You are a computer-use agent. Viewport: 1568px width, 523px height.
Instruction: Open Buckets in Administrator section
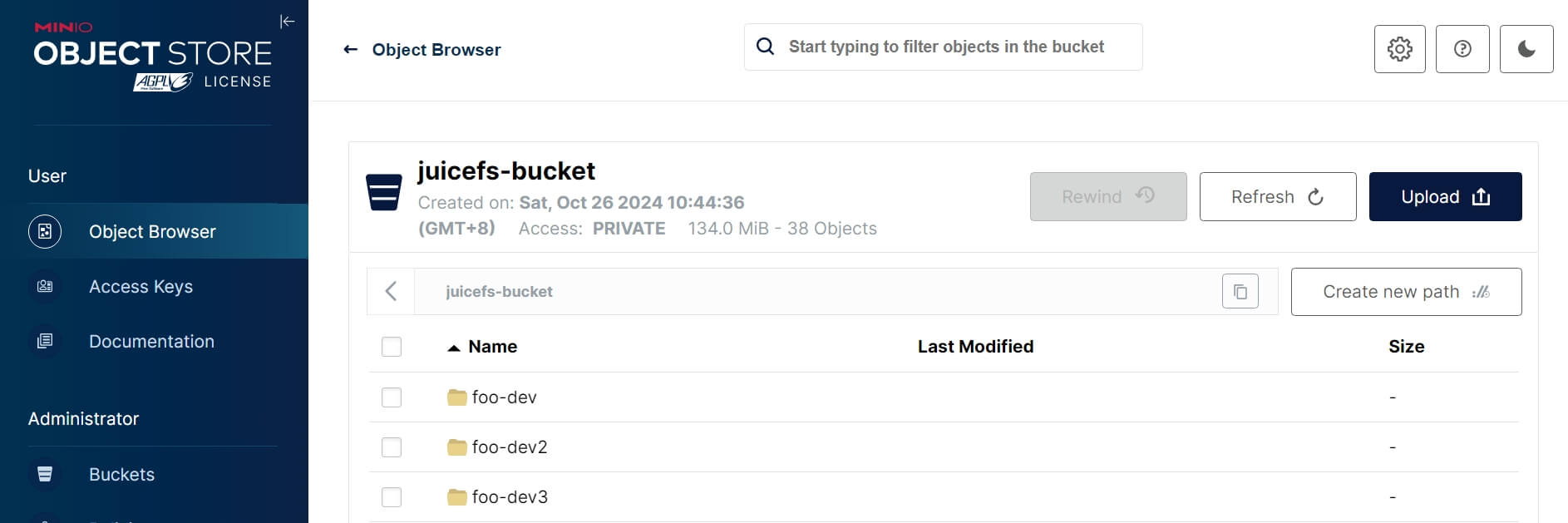[x=121, y=475]
